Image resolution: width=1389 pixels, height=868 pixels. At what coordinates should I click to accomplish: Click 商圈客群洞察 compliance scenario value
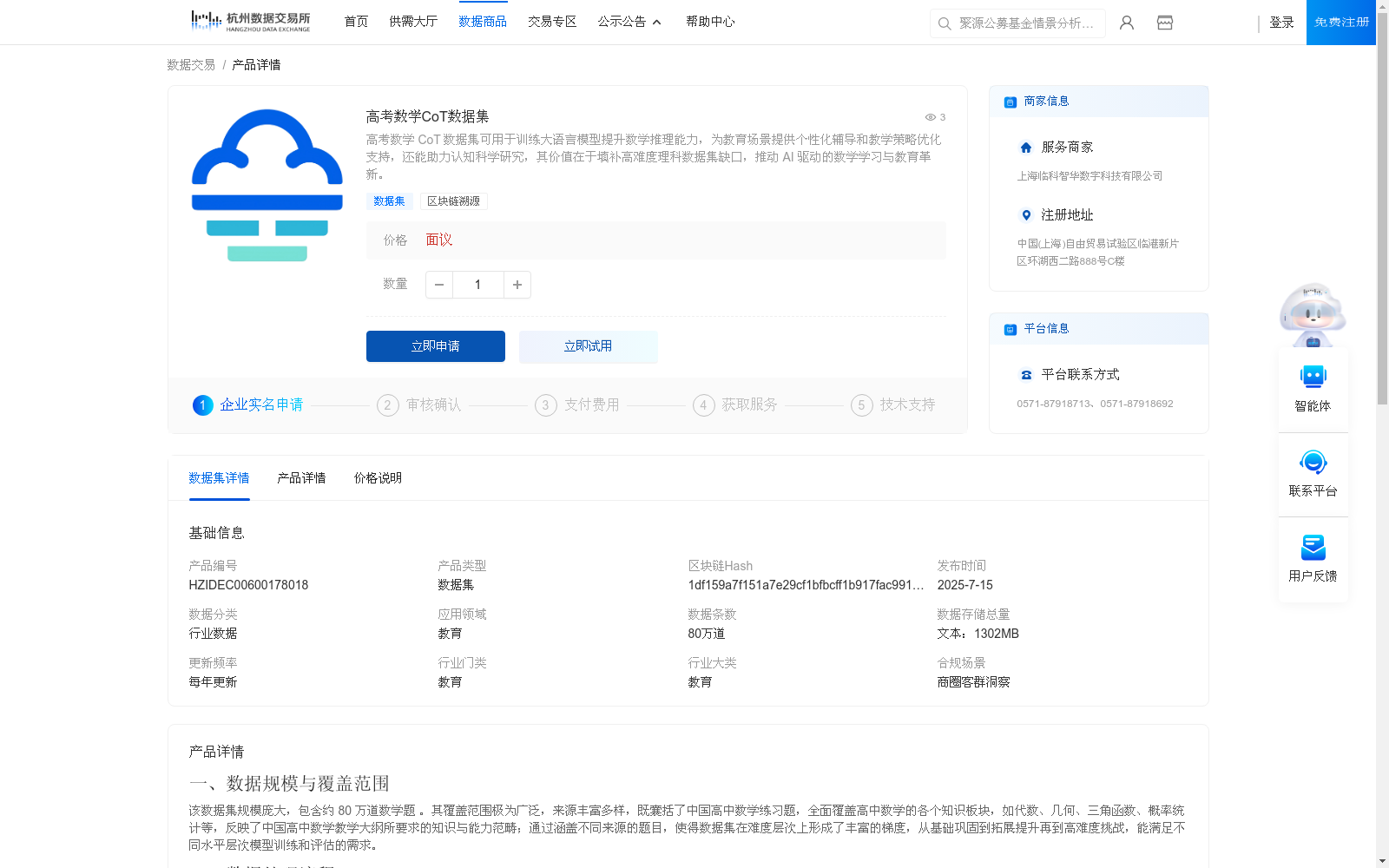point(973,682)
